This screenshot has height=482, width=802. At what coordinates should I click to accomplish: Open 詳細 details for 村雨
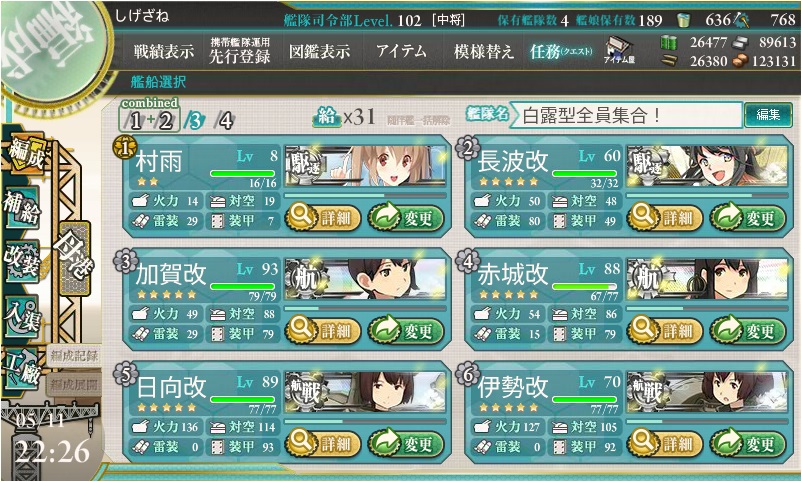click(x=323, y=217)
